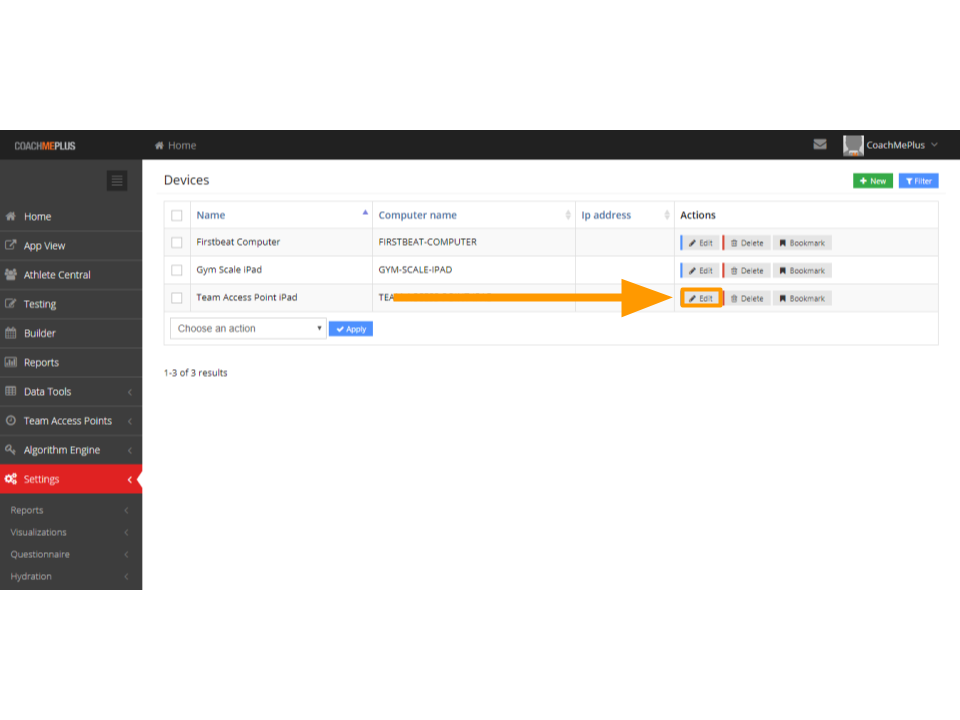Check the Firstbeat Computer row checkbox
The height and width of the screenshot is (720, 960).
coord(177,242)
